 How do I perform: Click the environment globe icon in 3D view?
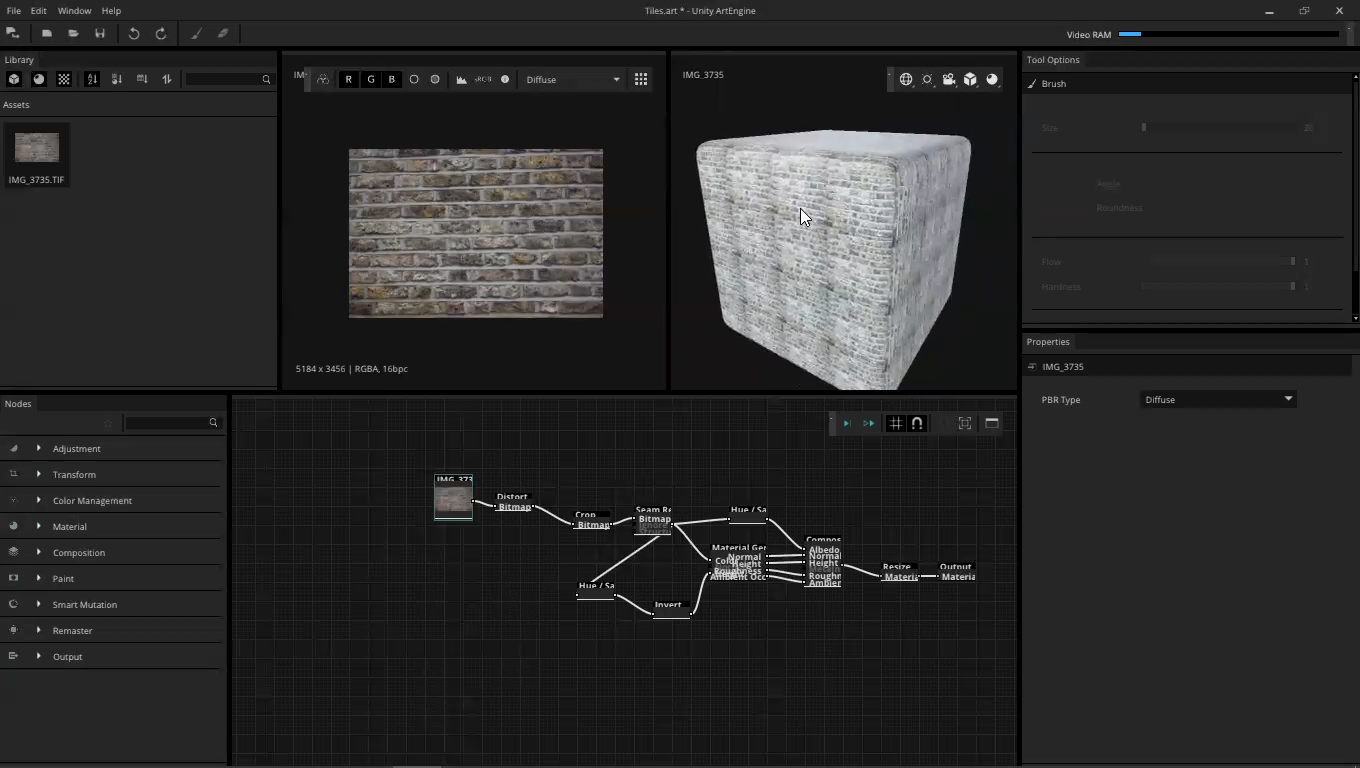(906, 79)
